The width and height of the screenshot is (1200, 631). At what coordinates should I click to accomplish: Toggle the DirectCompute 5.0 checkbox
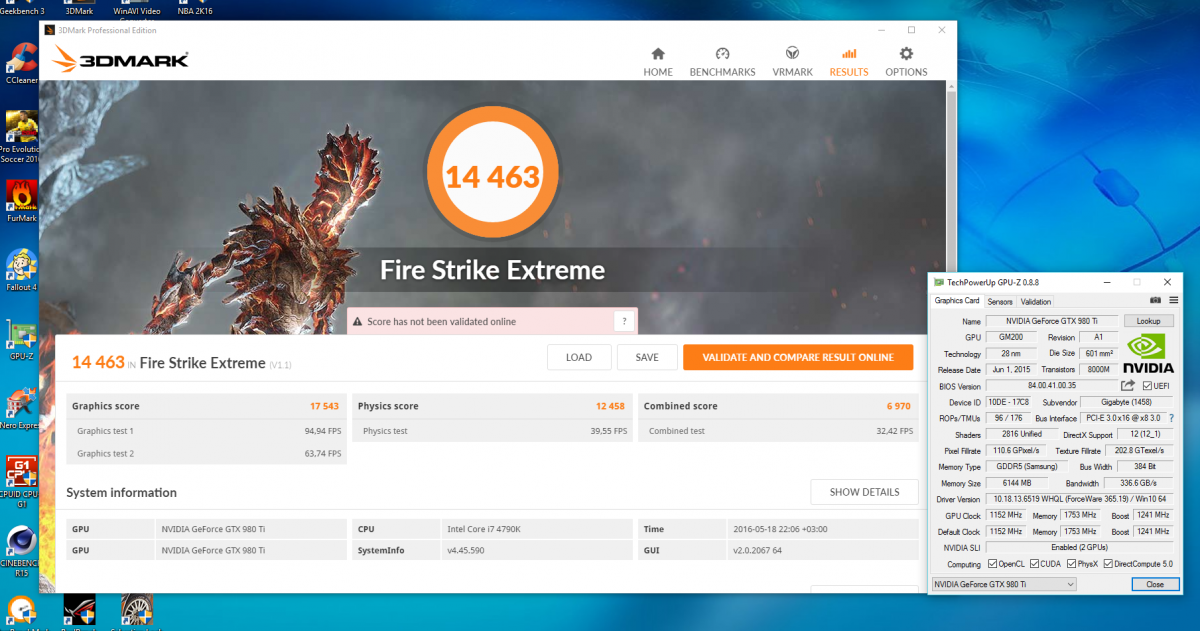pos(1108,564)
